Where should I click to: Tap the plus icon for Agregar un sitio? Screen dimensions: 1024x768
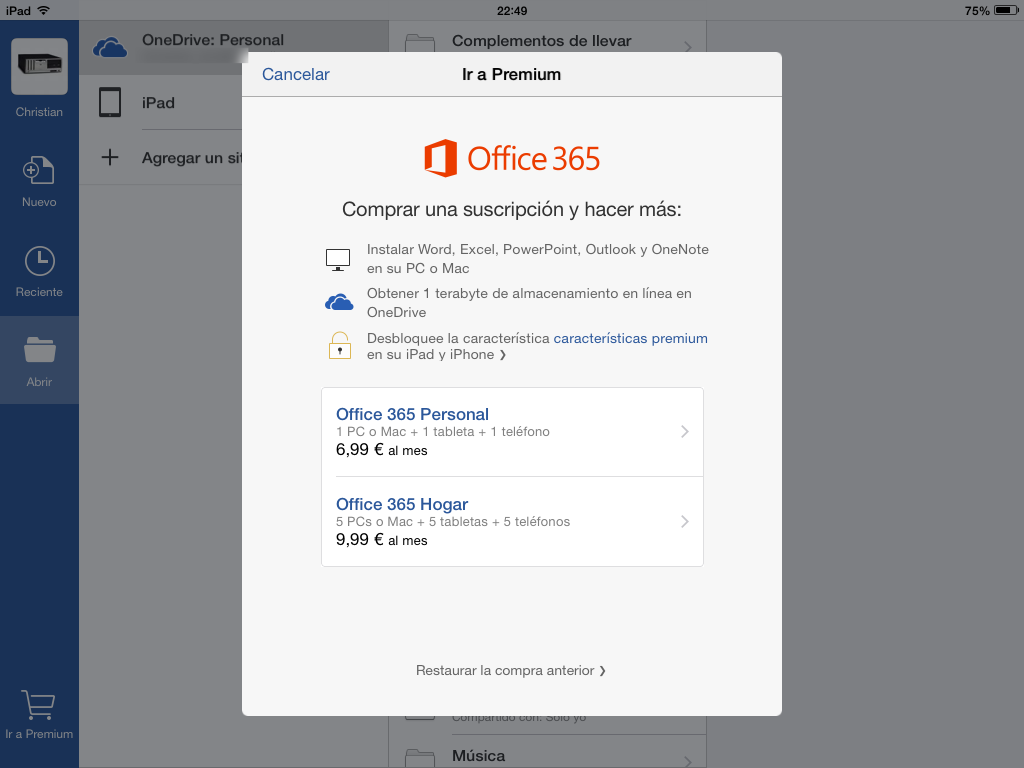pyautogui.click(x=110, y=157)
